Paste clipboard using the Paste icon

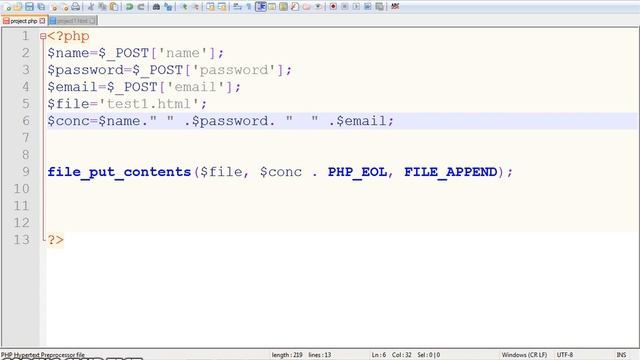[114, 7]
